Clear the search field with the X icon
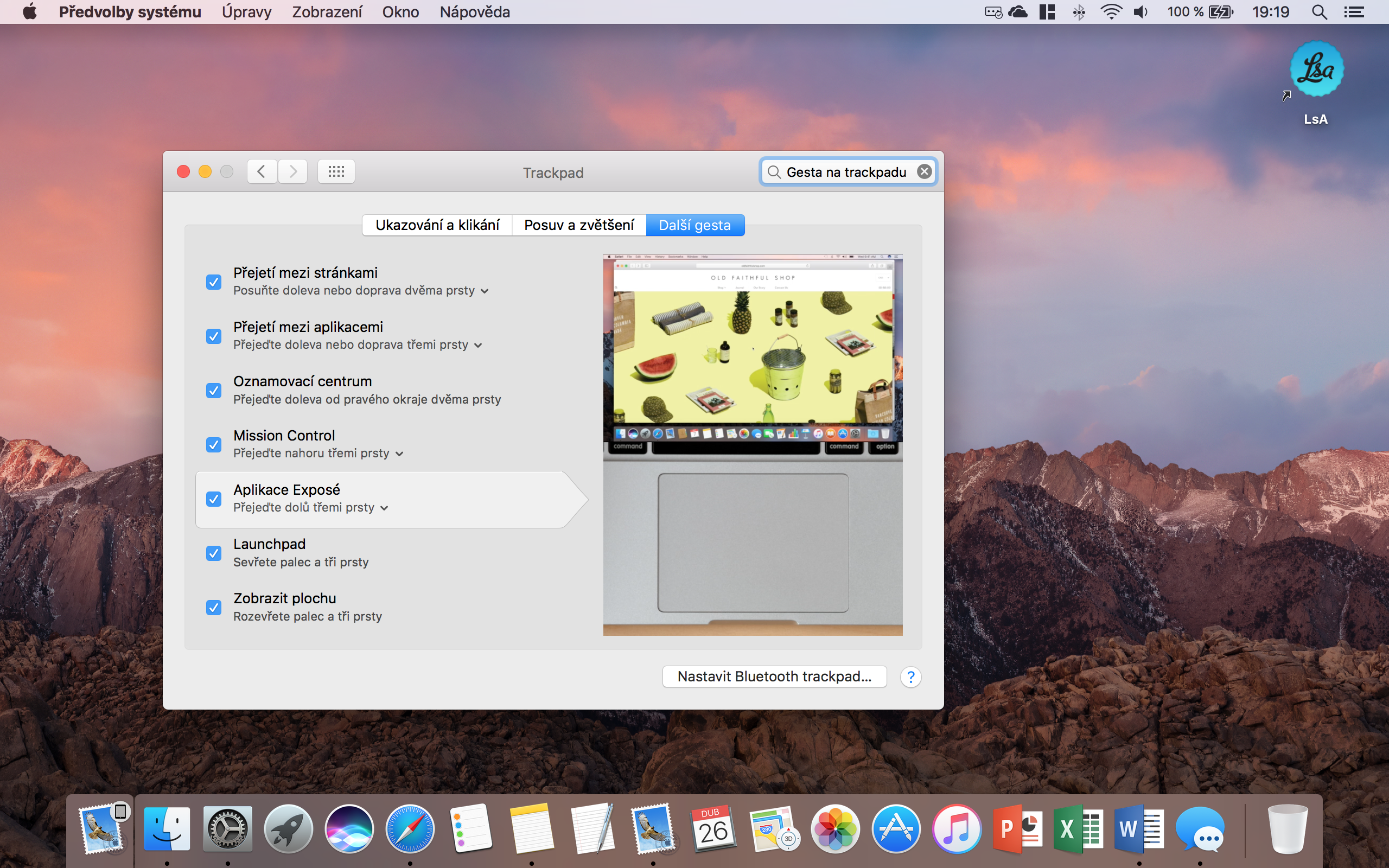The width and height of the screenshot is (1389, 868). coord(924,171)
